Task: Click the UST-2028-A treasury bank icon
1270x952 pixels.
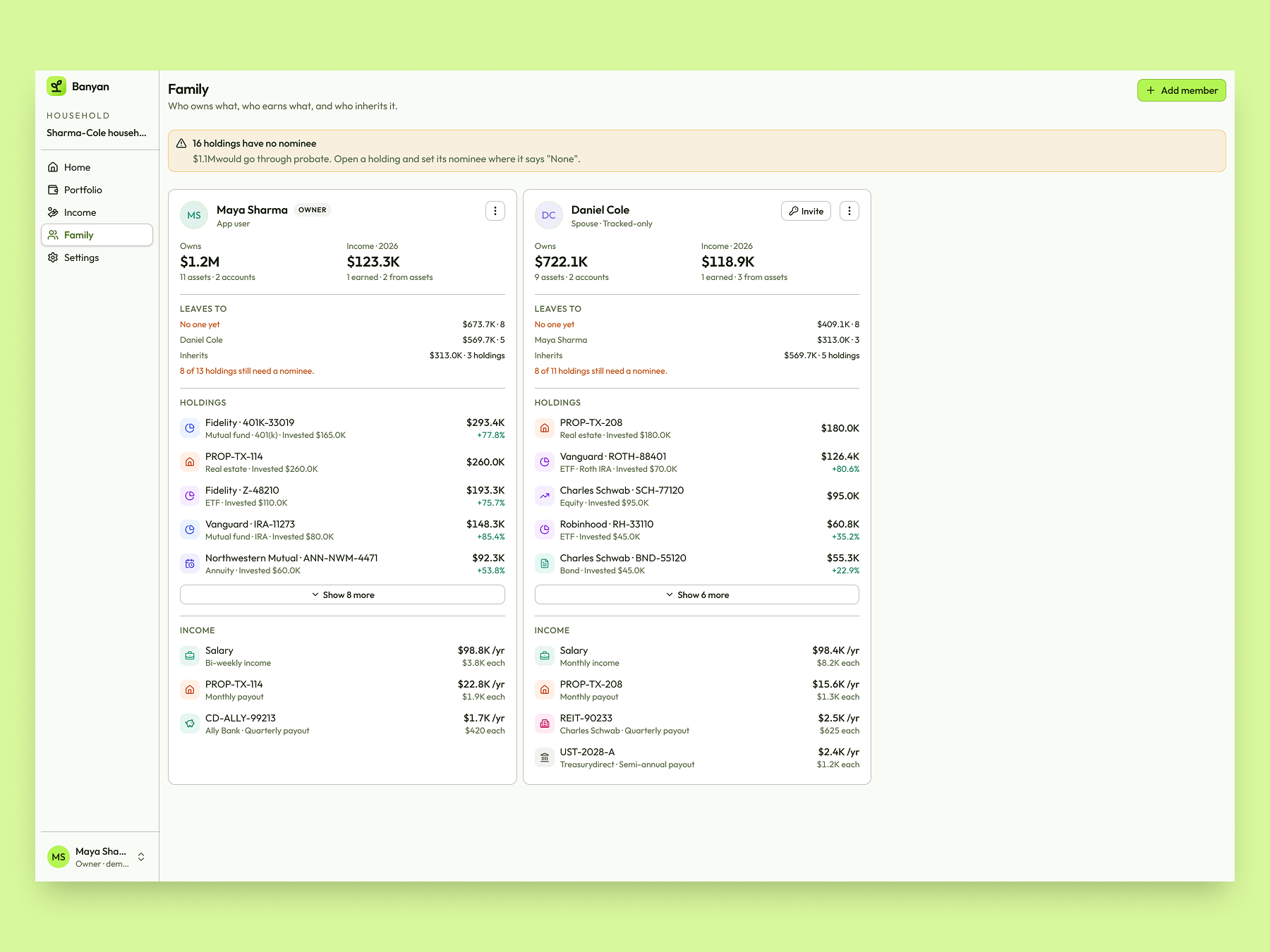Action: point(545,757)
